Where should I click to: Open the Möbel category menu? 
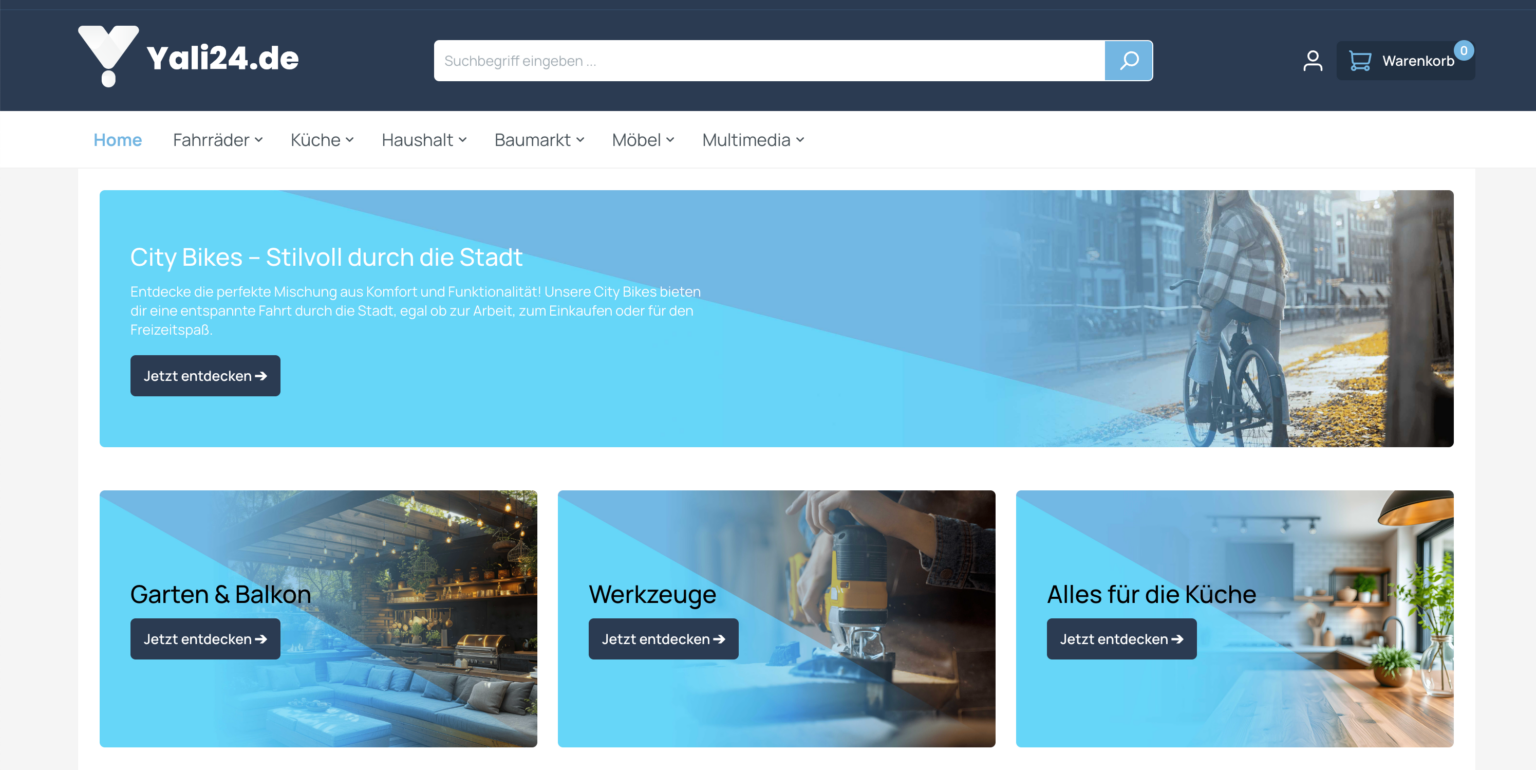643,140
